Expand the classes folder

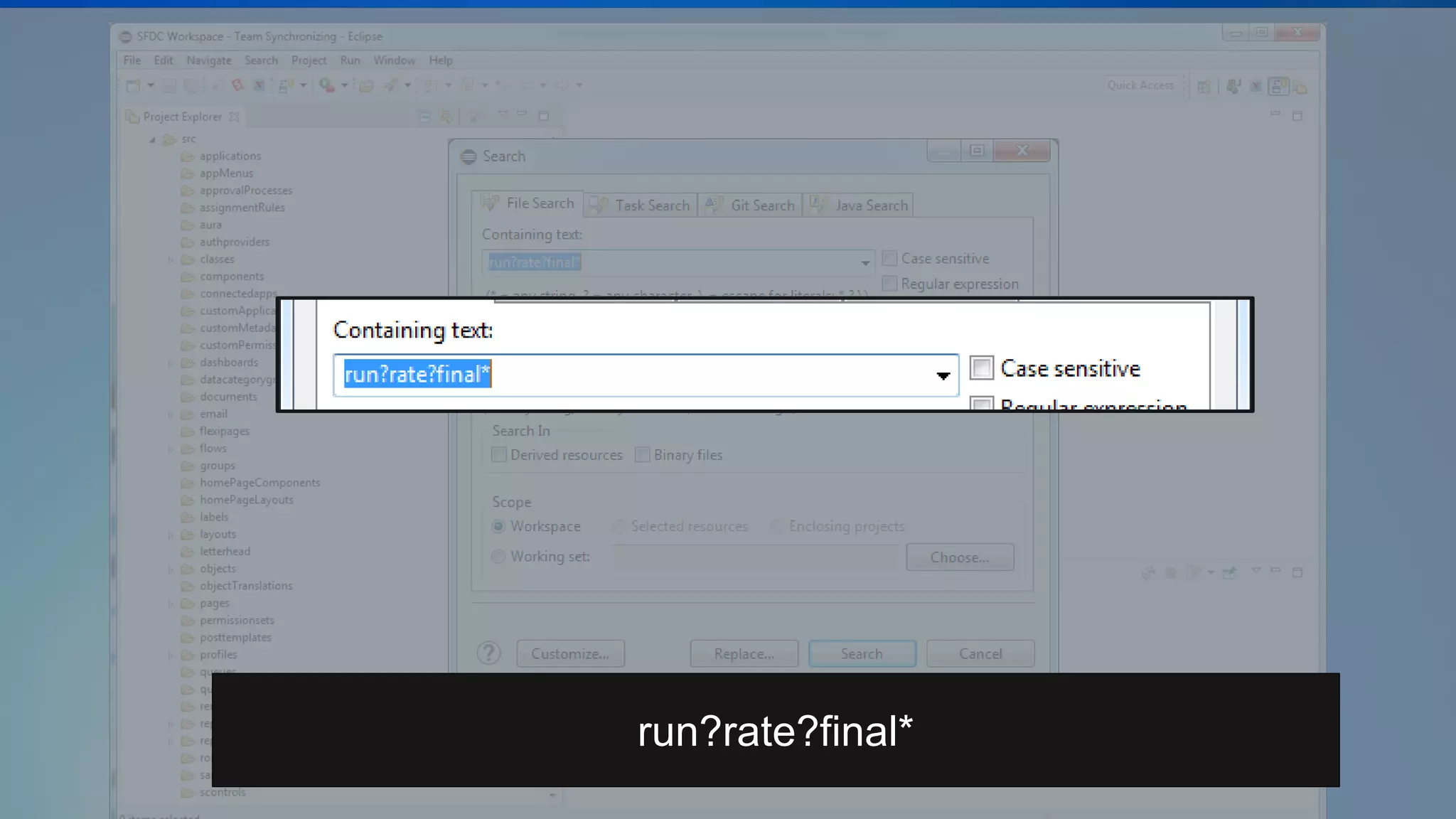point(170,259)
